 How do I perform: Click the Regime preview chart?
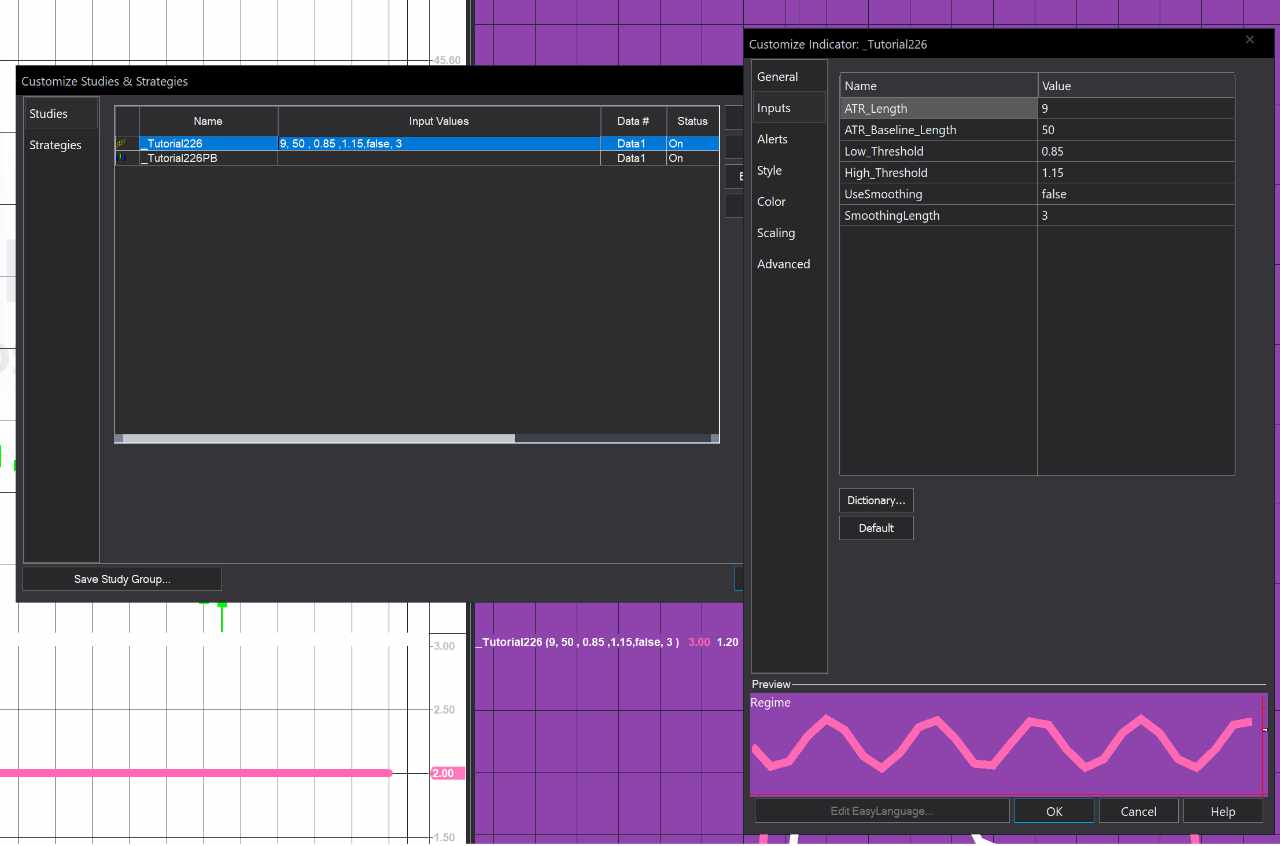(x=1008, y=744)
